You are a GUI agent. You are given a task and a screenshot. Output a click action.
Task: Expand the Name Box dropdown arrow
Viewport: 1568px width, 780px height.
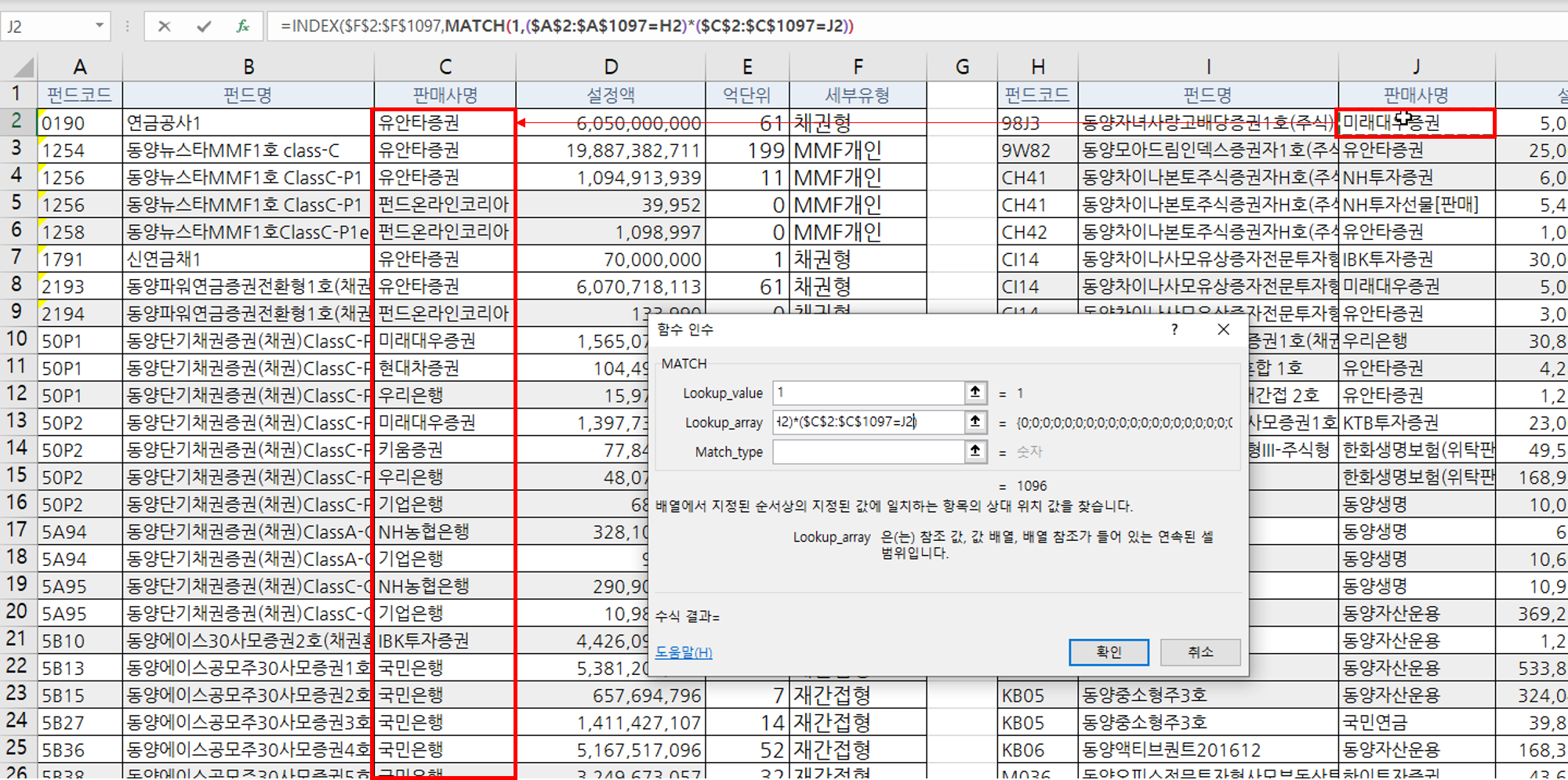coord(100,26)
